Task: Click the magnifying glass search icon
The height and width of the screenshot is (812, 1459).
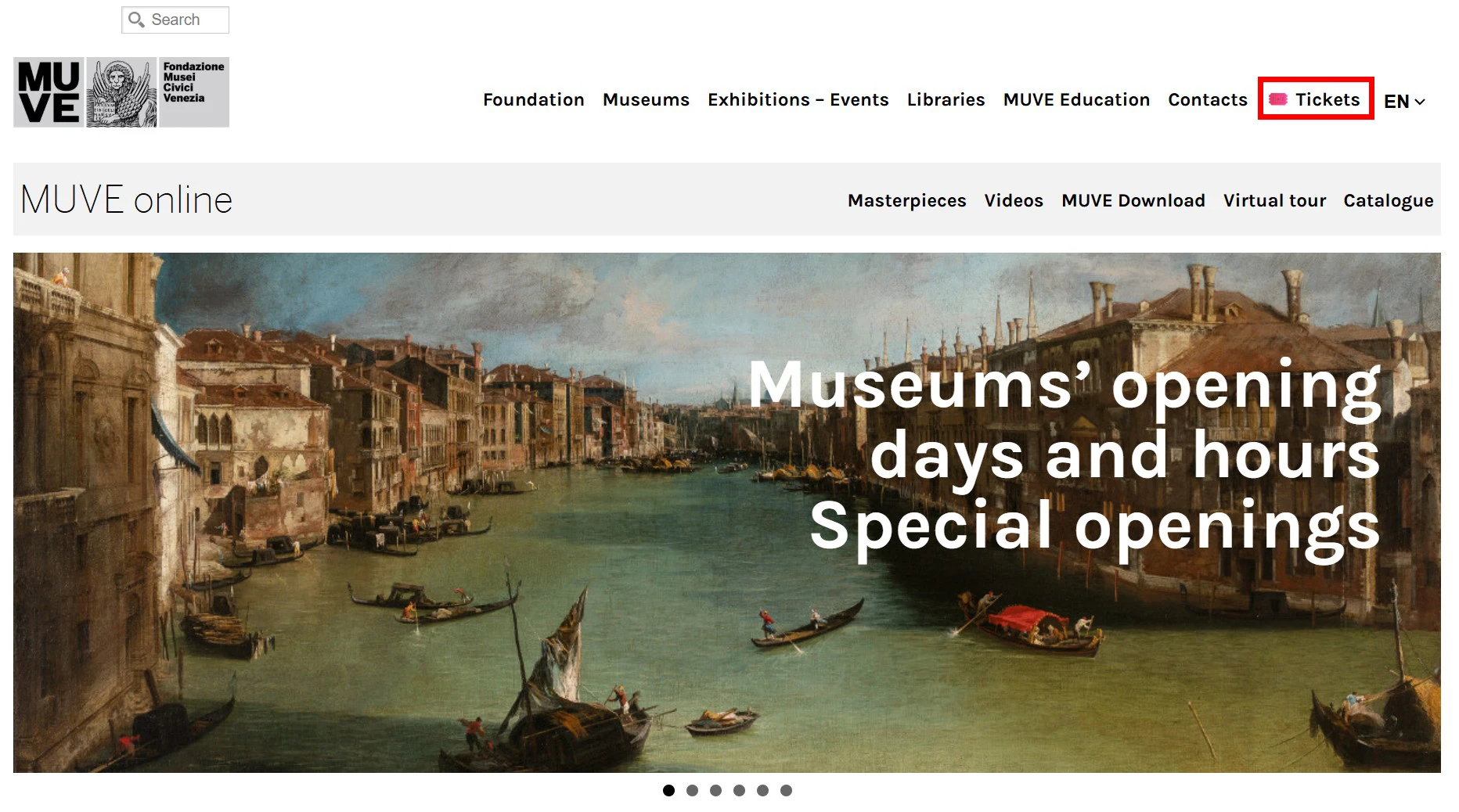Action: pyautogui.click(x=136, y=20)
